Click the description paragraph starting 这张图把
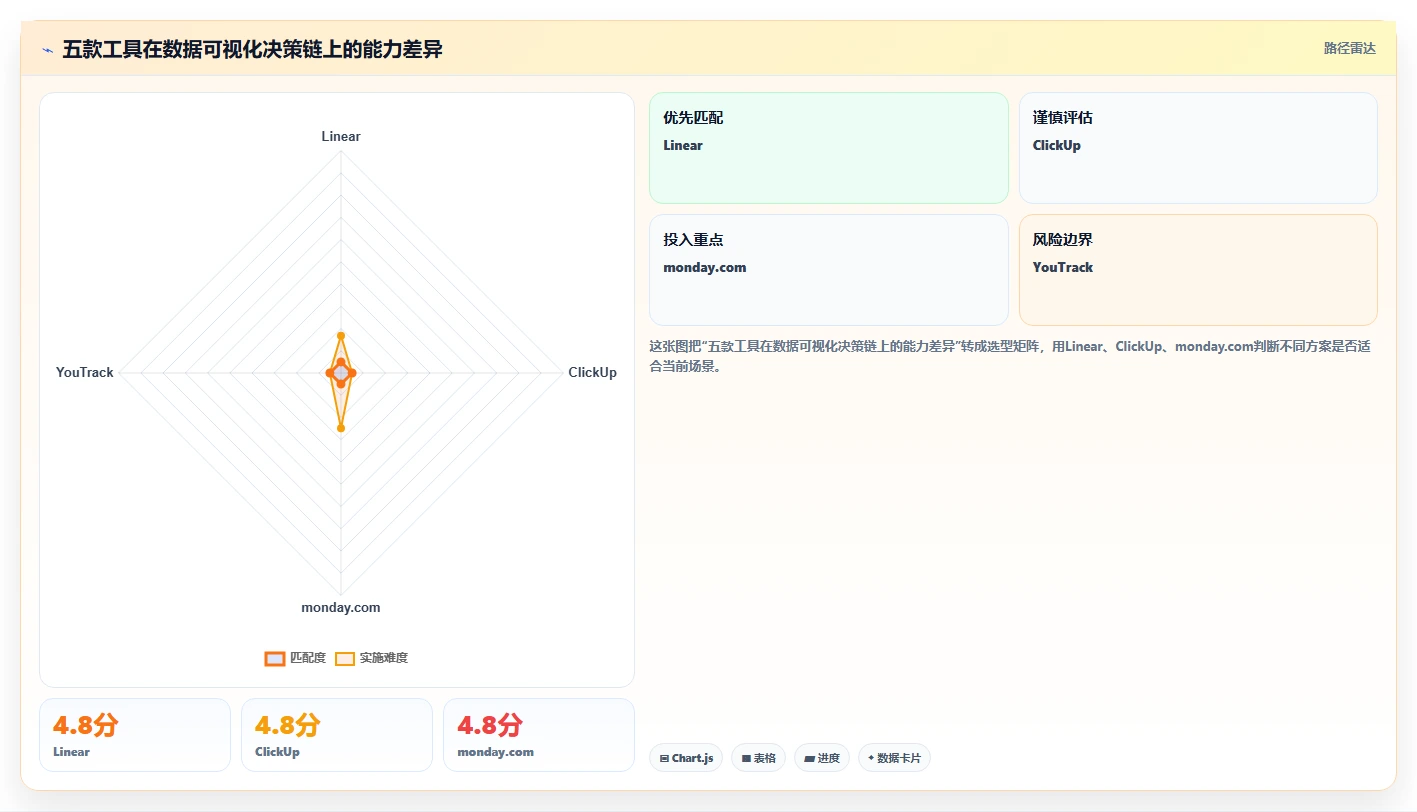The width and height of the screenshot is (1417, 812). (1010, 356)
